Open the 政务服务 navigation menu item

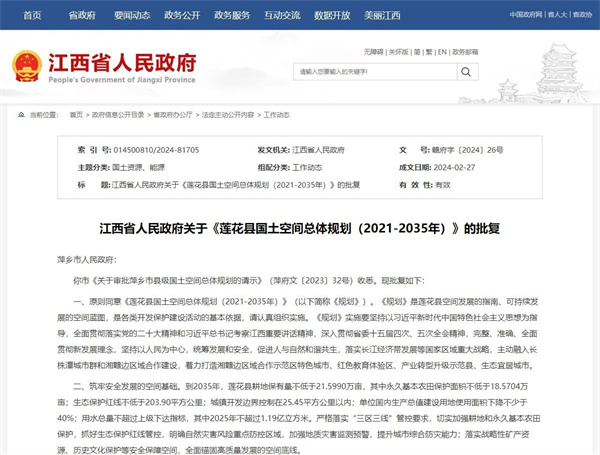tap(232, 15)
